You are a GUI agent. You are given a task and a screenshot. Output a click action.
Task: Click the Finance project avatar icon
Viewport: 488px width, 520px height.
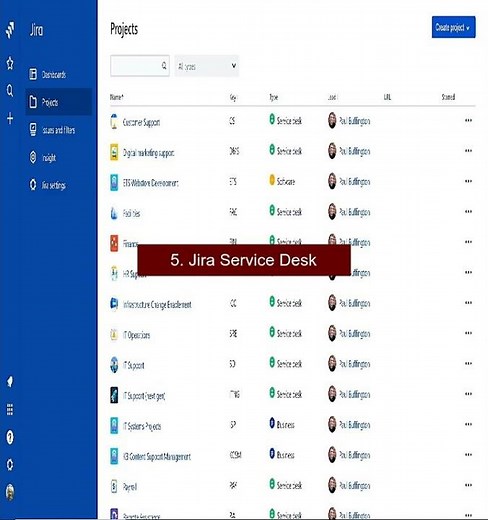114,243
